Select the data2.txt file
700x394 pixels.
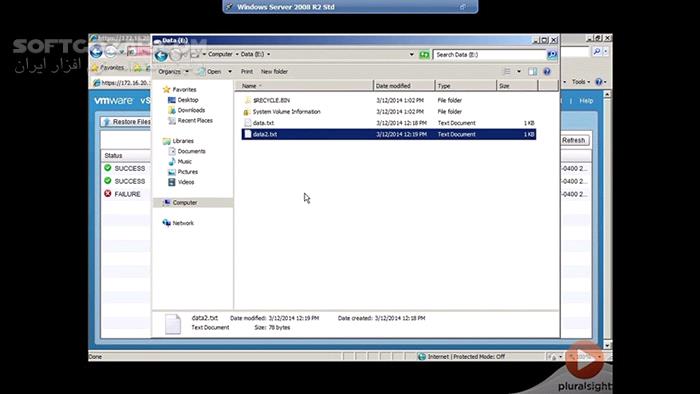[x=388, y=134]
